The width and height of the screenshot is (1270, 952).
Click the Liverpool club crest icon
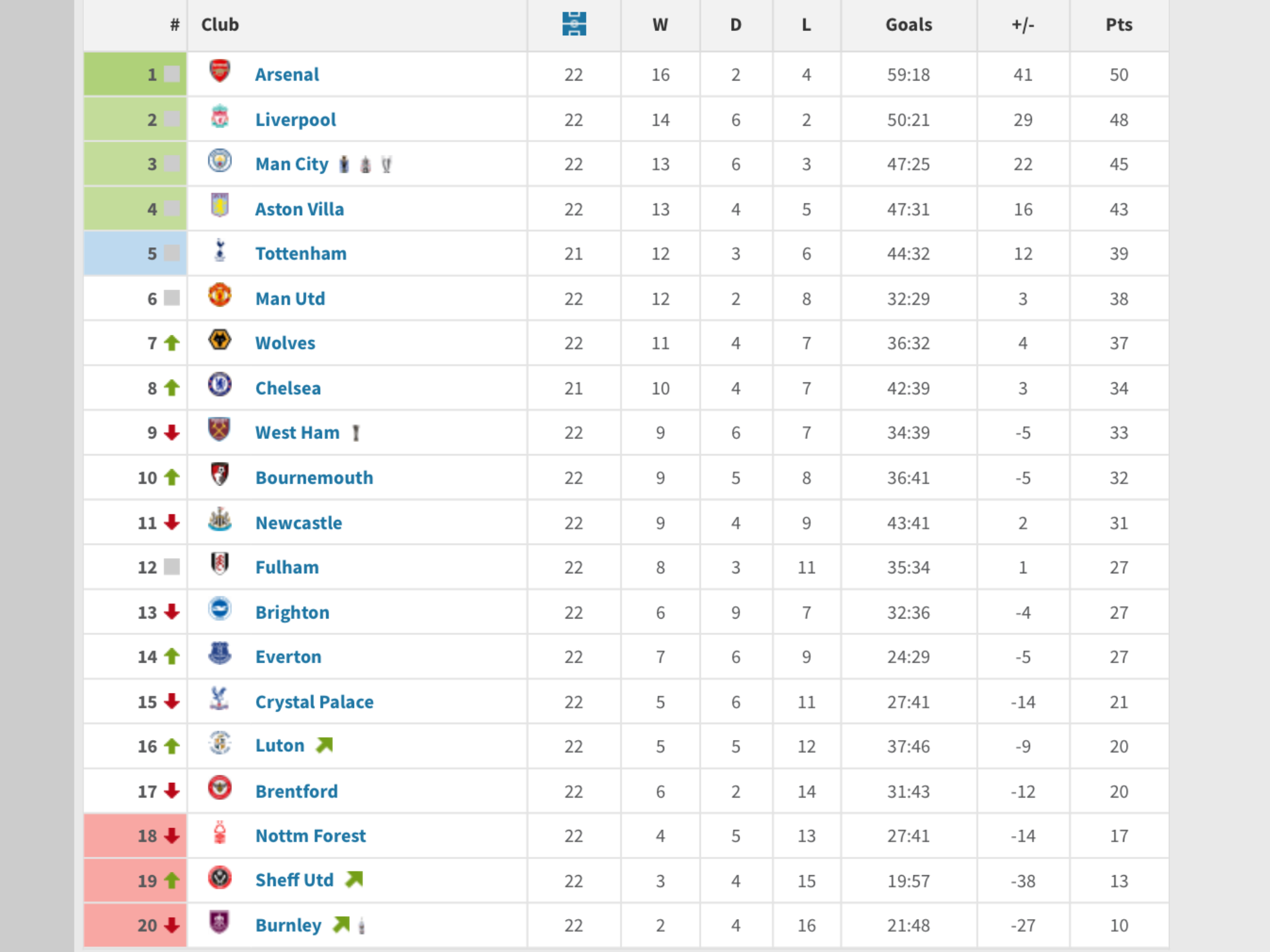(x=220, y=117)
